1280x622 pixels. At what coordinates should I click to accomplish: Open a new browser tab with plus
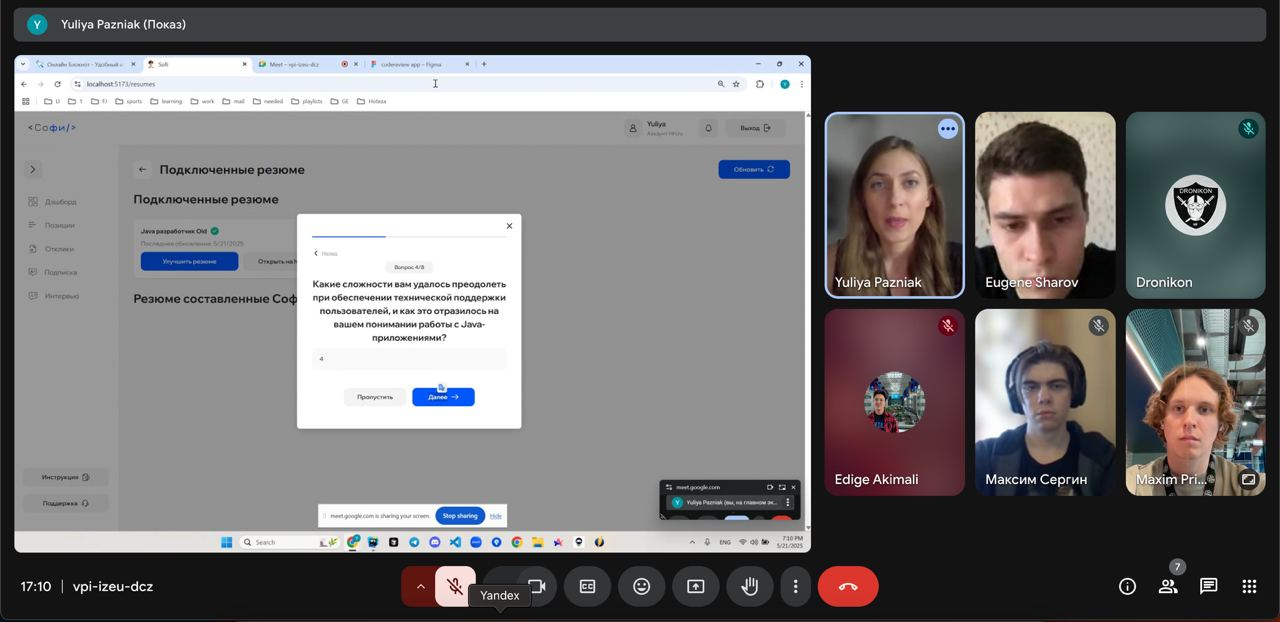[484, 64]
